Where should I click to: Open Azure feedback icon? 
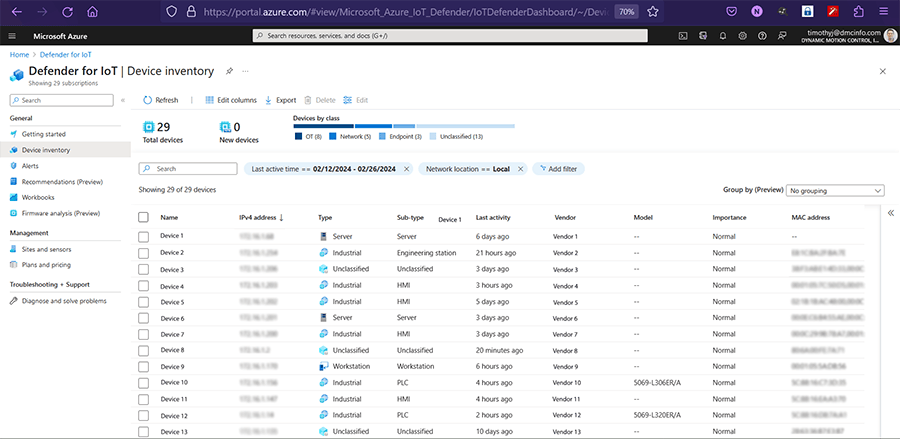coord(782,36)
